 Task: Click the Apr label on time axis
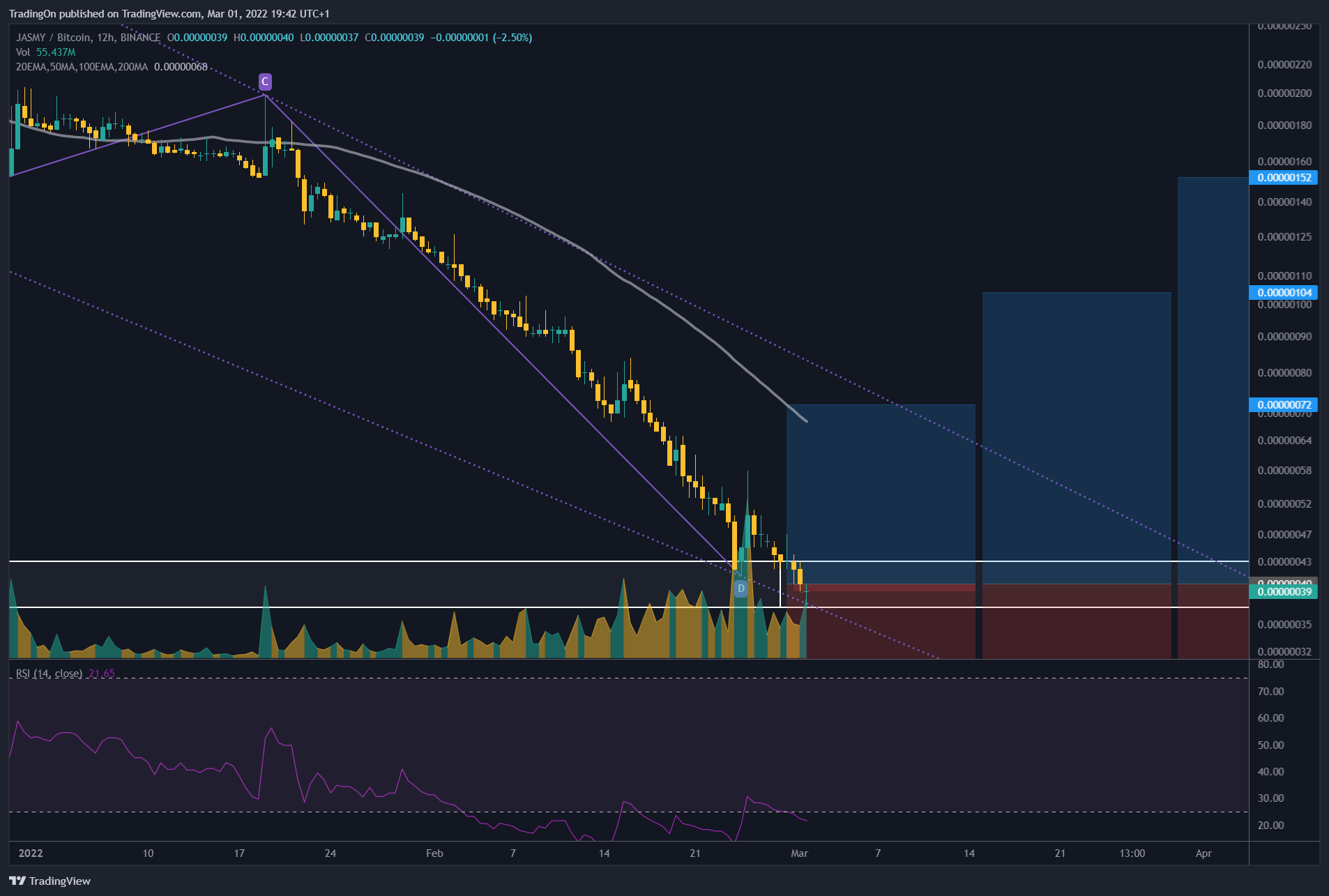click(1203, 853)
